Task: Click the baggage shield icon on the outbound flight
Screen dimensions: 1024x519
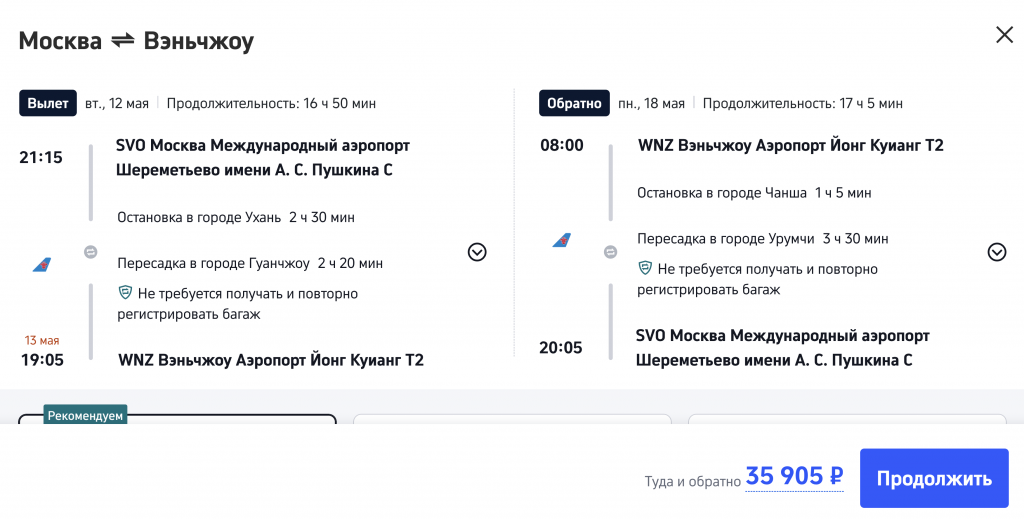Action: tap(125, 293)
